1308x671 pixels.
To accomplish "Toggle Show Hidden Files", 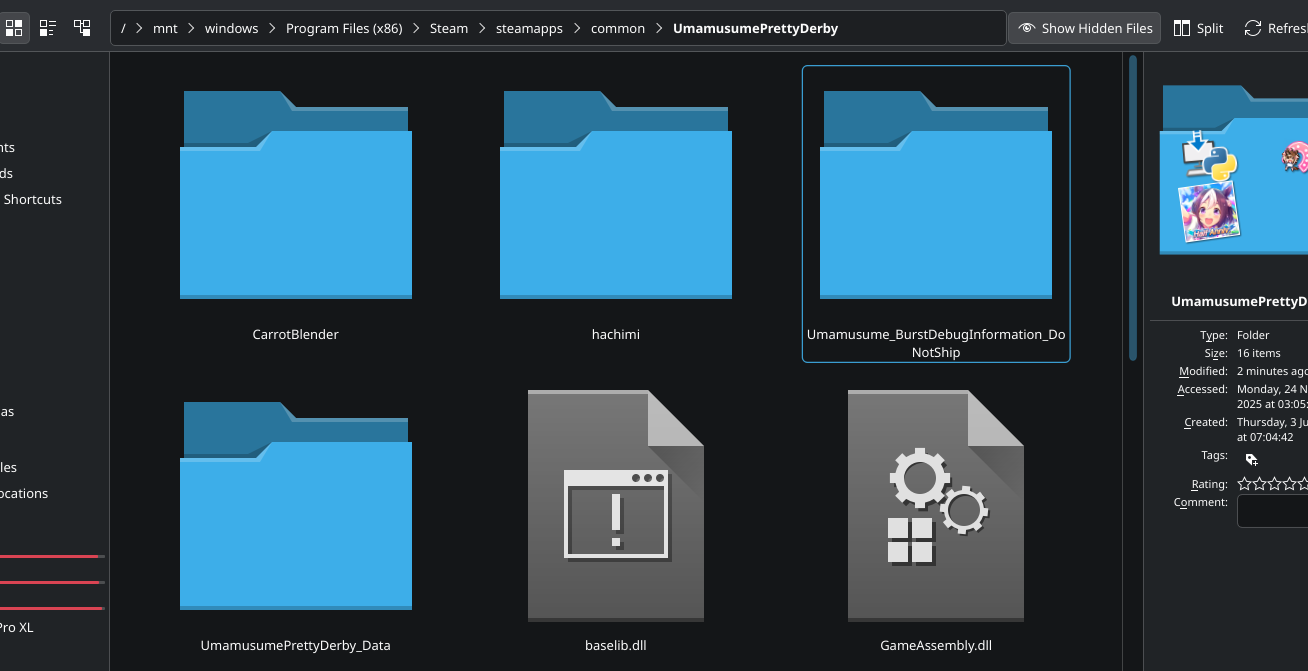I will coord(1085,28).
